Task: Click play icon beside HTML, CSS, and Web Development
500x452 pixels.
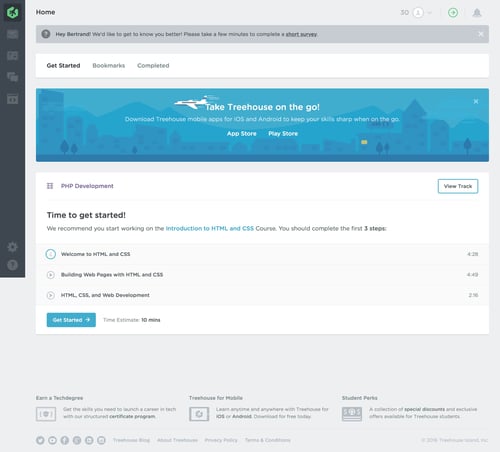Action: click(x=51, y=295)
